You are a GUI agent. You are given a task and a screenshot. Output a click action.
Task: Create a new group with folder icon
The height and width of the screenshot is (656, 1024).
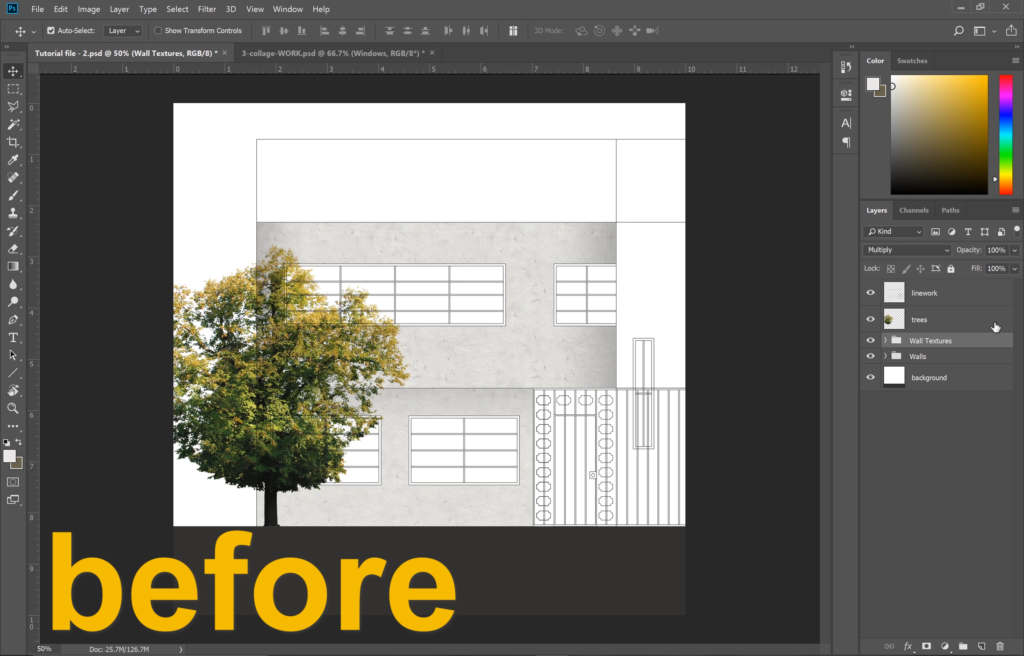(963, 646)
